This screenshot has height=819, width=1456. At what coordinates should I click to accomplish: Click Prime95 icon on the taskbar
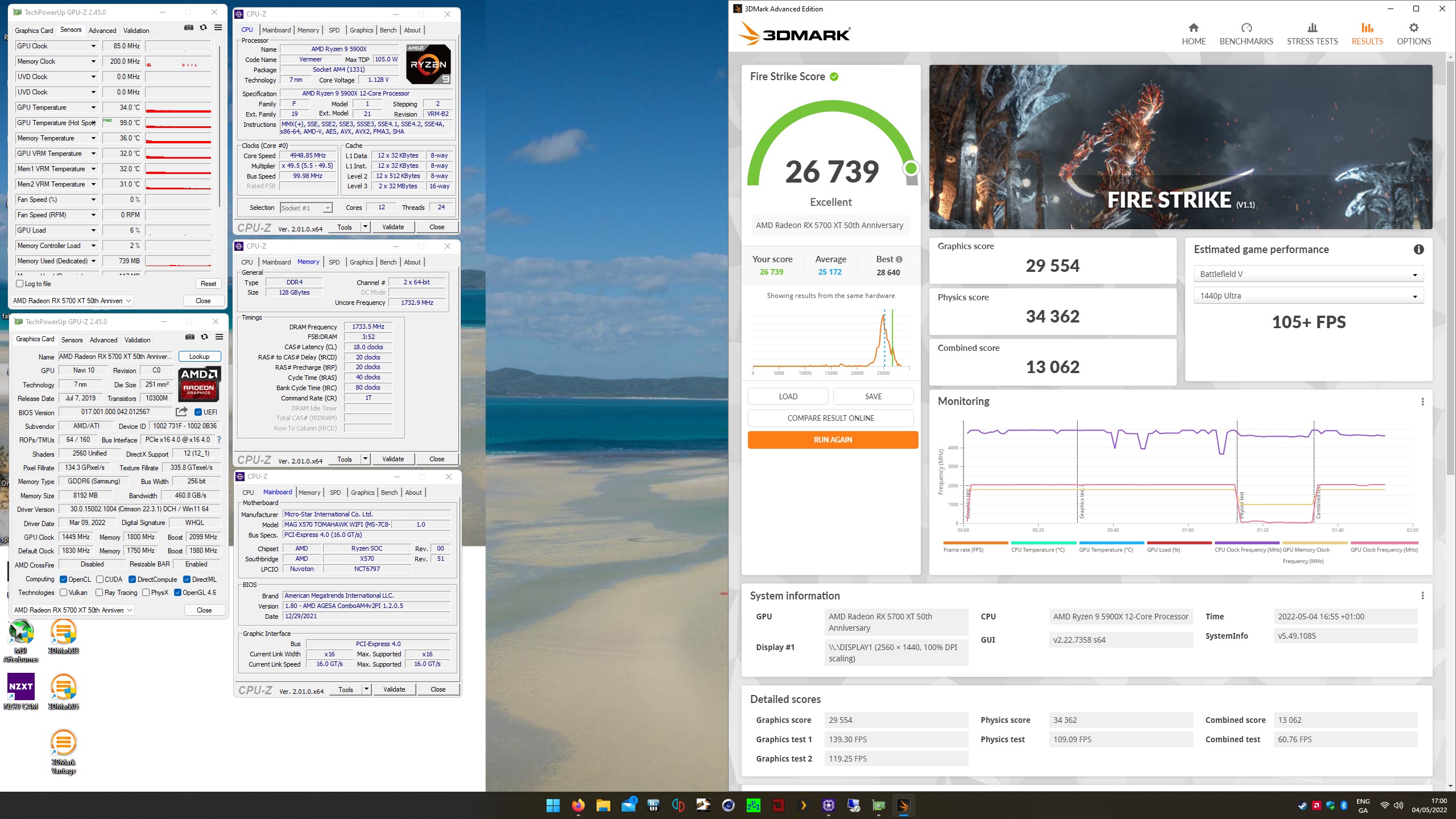click(x=753, y=805)
